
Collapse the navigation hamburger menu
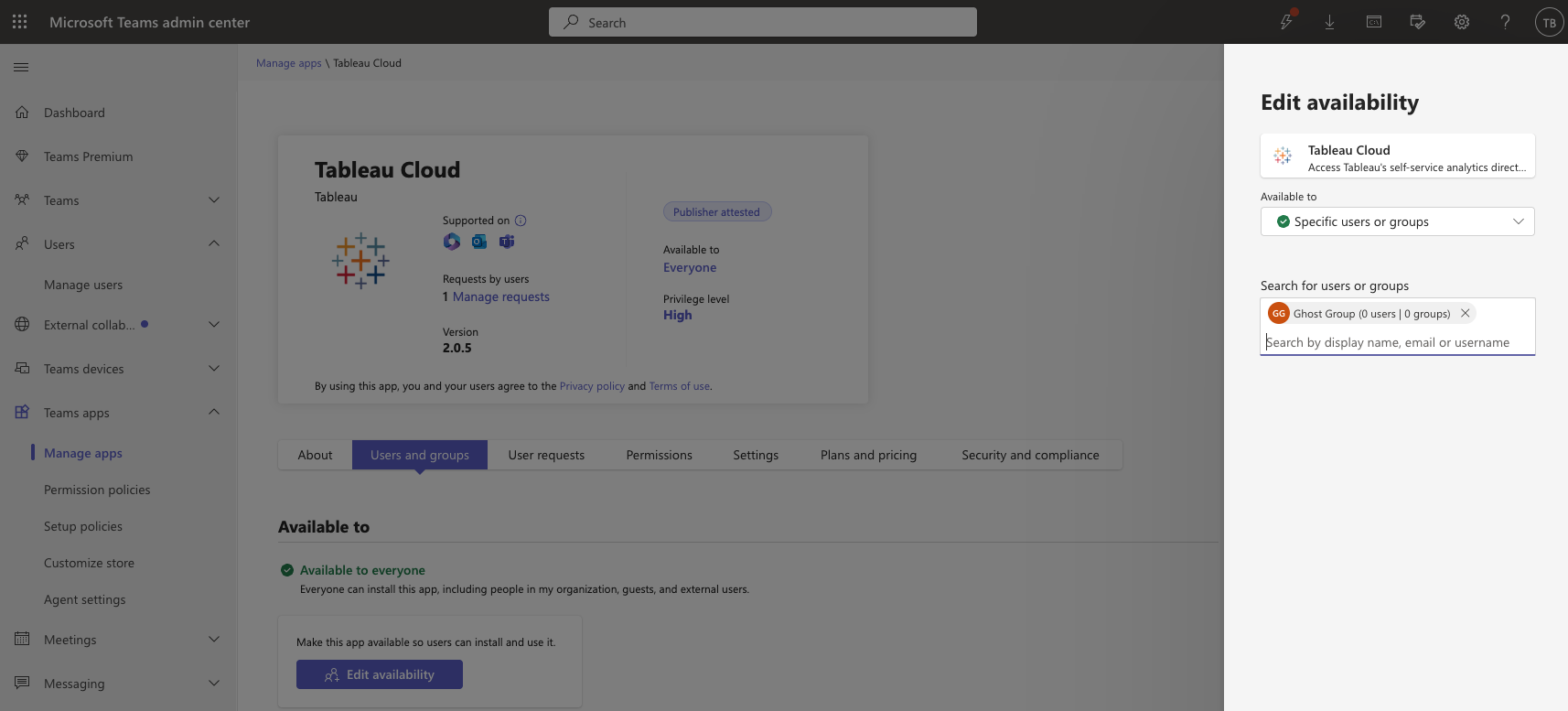click(x=21, y=67)
